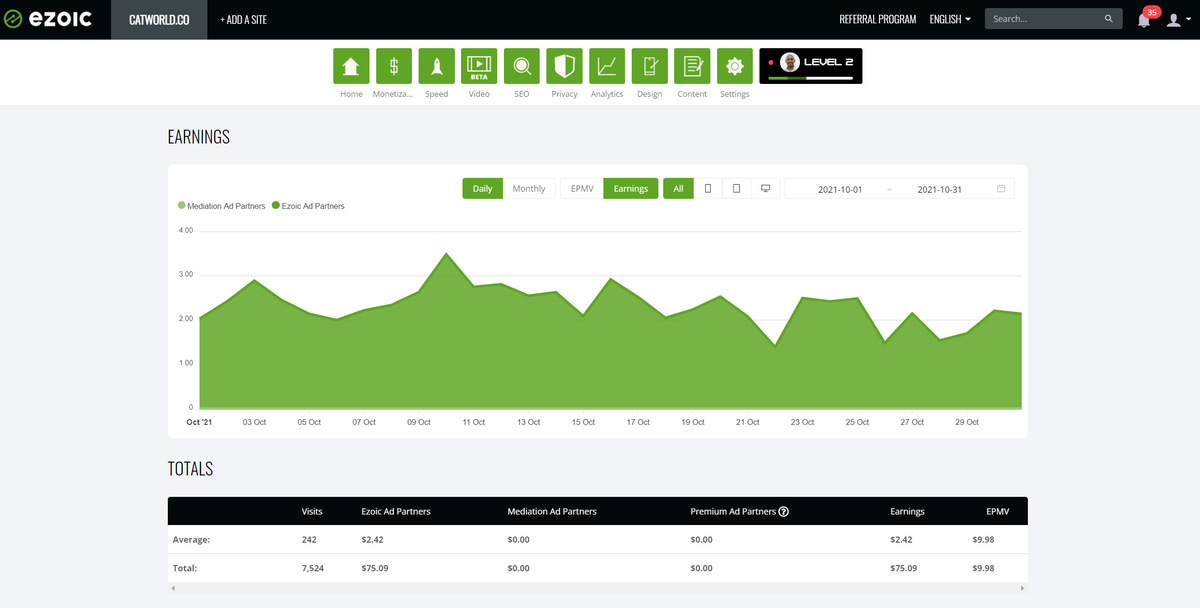
Task: Click the Ezoic Ad Partners column header
Action: [x=396, y=511]
